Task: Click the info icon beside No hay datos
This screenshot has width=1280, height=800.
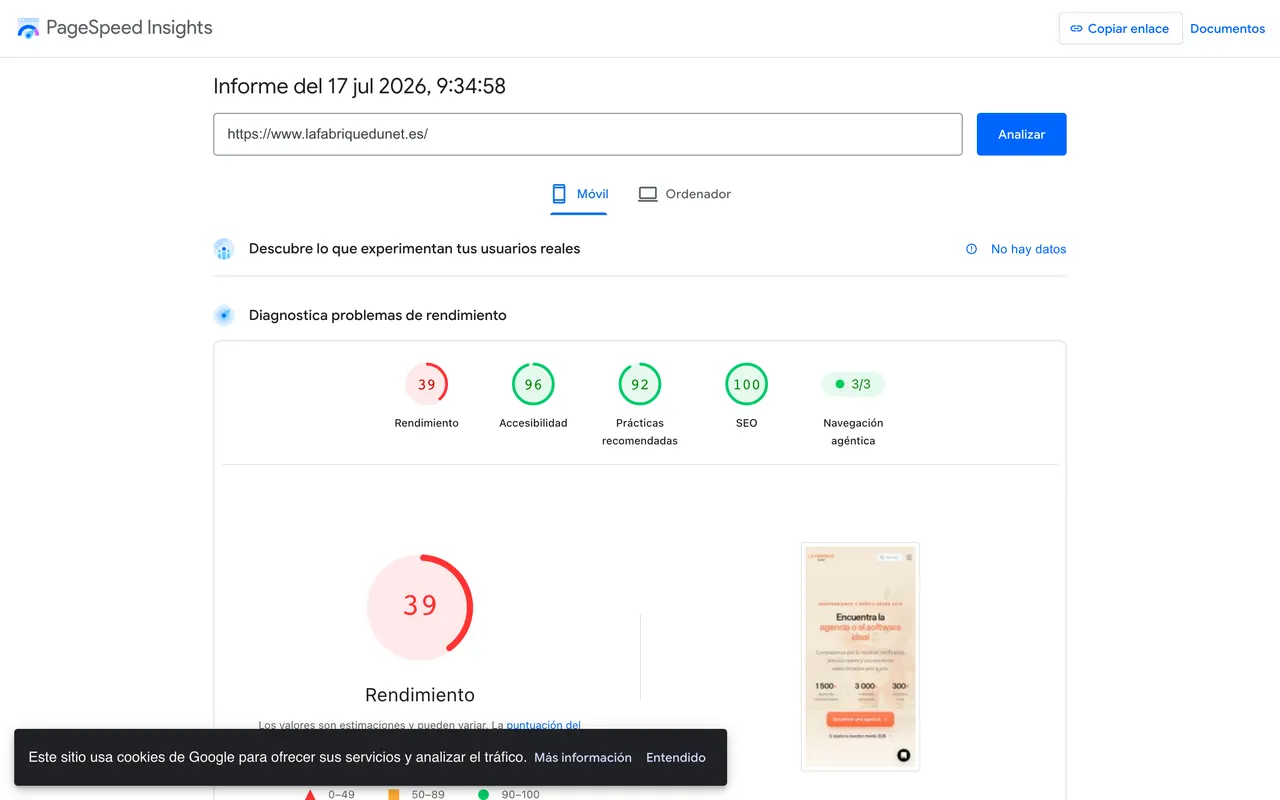Action: tap(971, 249)
